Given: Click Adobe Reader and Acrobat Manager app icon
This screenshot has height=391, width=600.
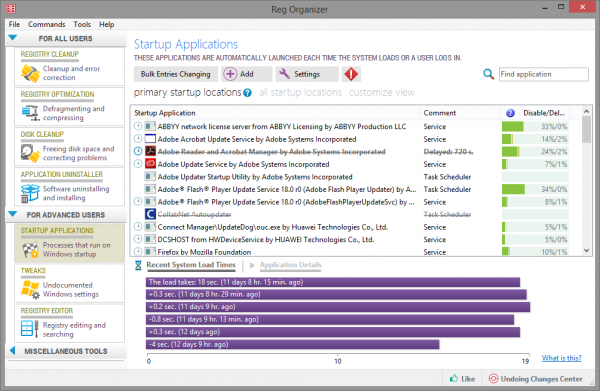Looking at the screenshot, I should pos(150,151).
